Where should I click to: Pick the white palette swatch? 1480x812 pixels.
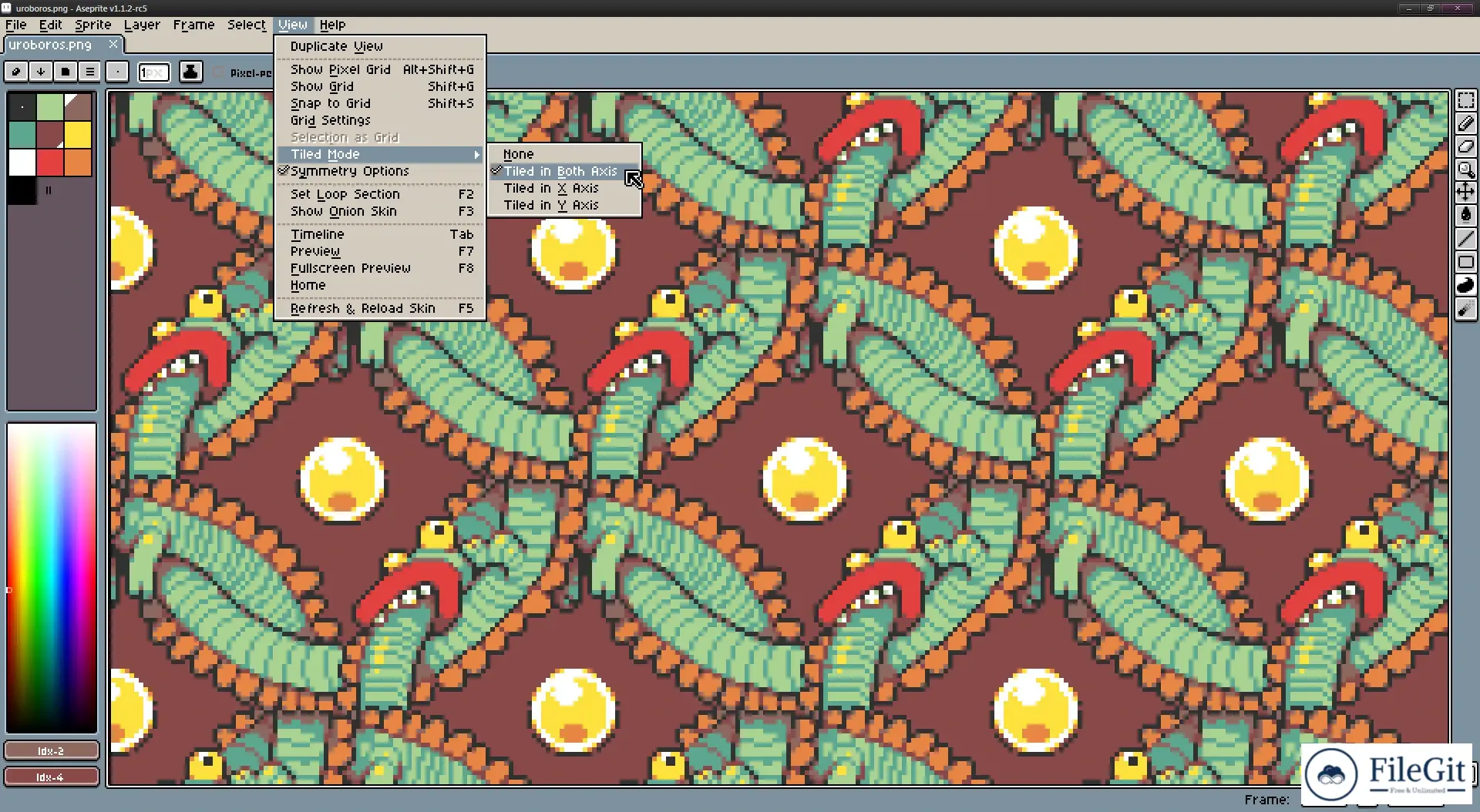(x=22, y=163)
